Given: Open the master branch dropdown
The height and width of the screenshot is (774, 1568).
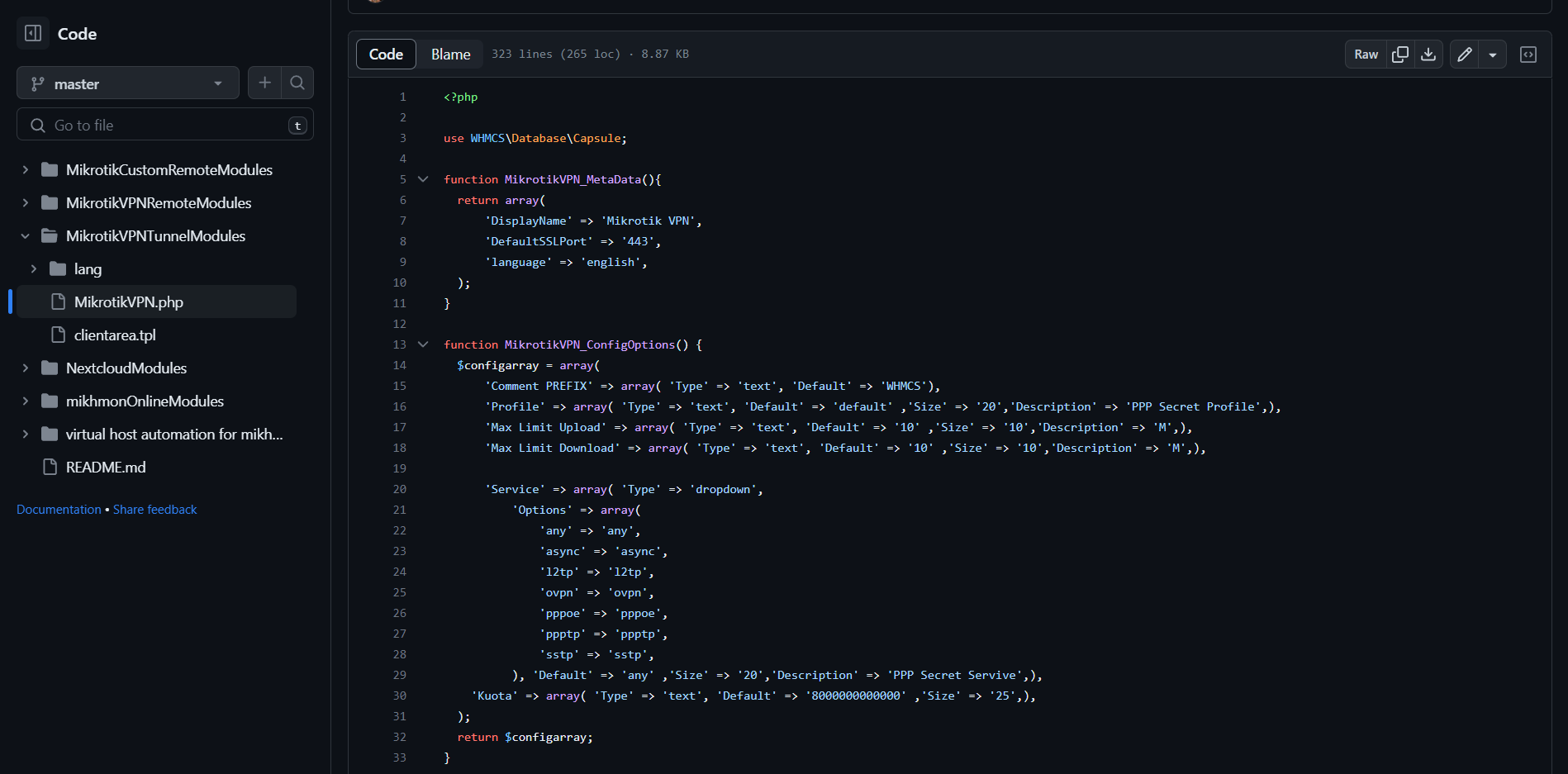Looking at the screenshot, I should pos(128,83).
